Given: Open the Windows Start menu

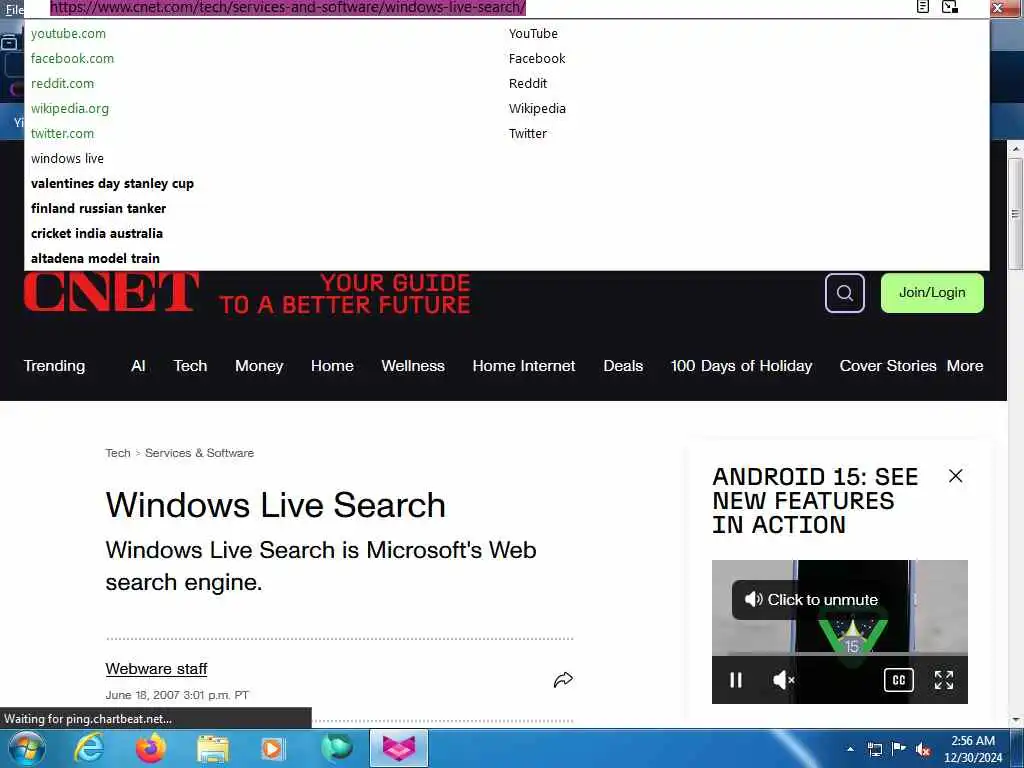Looking at the screenshot, I should [x=26, y=748].
